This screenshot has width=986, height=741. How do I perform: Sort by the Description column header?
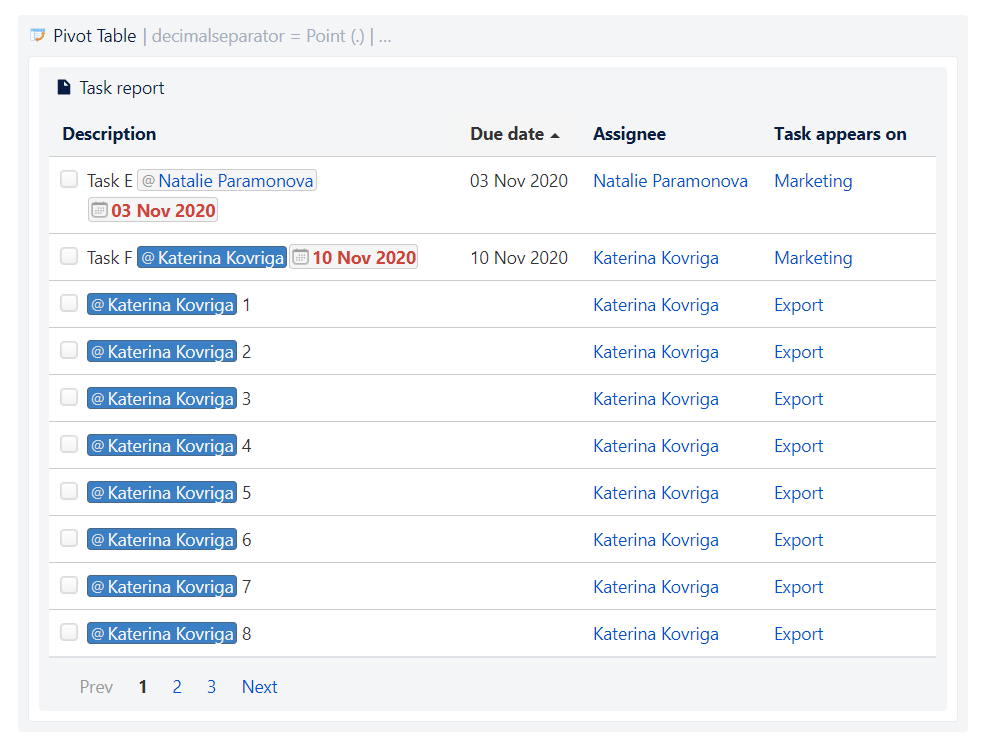coord(109,134)
